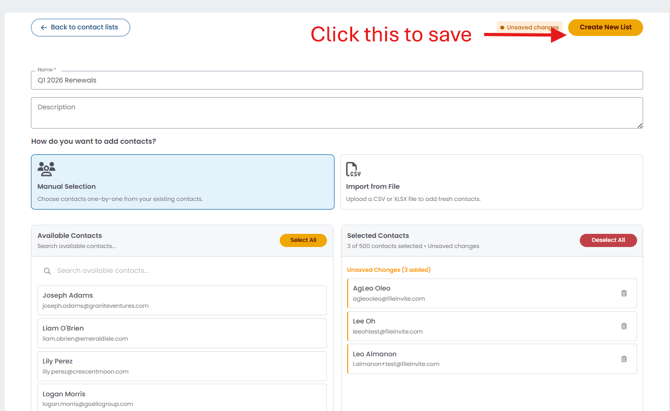Remove Lee Oh using trash icon

pyautogui.click(x=624, y=326)
